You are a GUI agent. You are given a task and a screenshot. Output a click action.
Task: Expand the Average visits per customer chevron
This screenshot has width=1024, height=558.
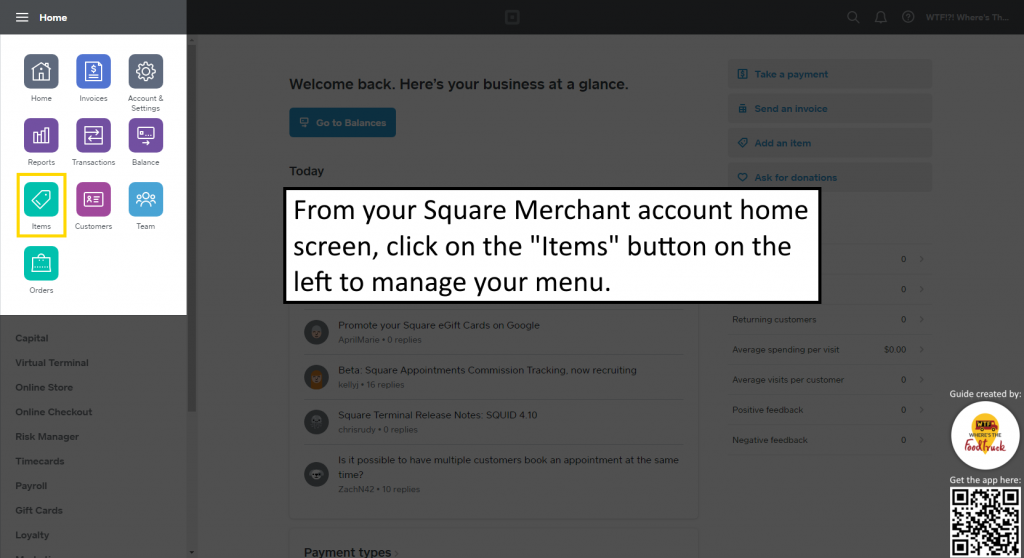921,380
